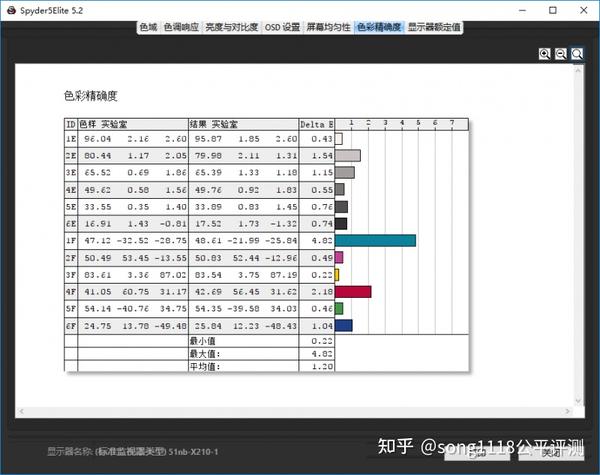This screenshot has width=600, height=475.
Task: Click the print button left of 关闭
Action: [x=477, y=453]
